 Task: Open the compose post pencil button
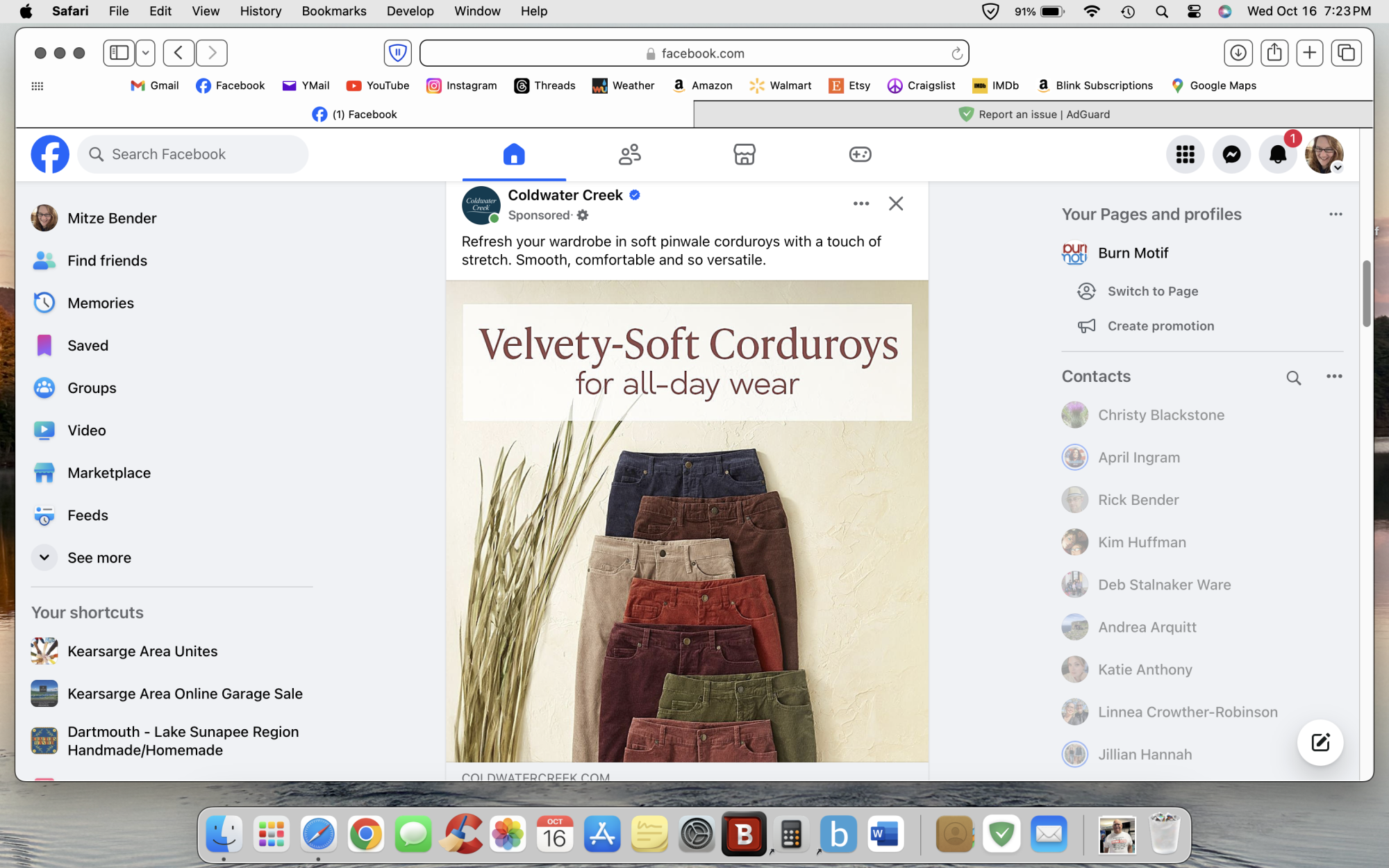tap(1320, 742)
